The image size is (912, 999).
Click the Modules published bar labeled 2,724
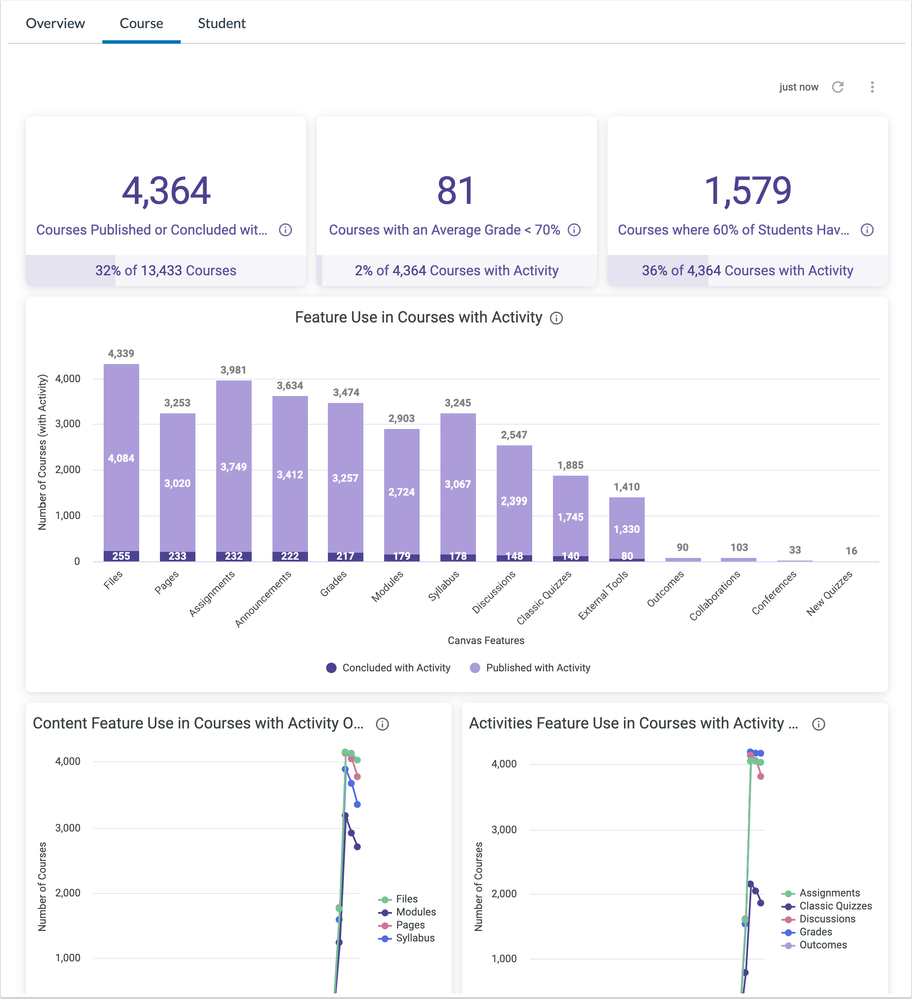click(402, 492)
